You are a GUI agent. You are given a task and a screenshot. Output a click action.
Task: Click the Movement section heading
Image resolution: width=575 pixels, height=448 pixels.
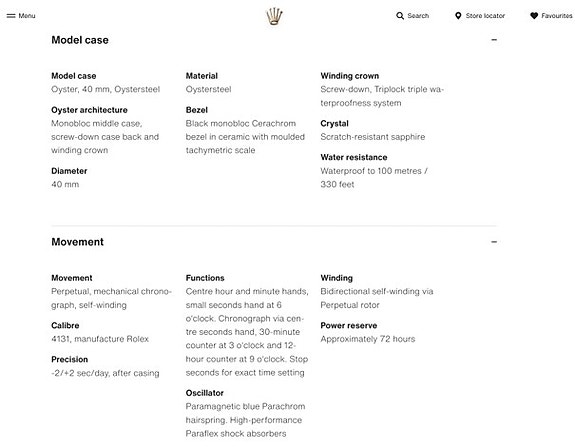[x=77, y=242]
